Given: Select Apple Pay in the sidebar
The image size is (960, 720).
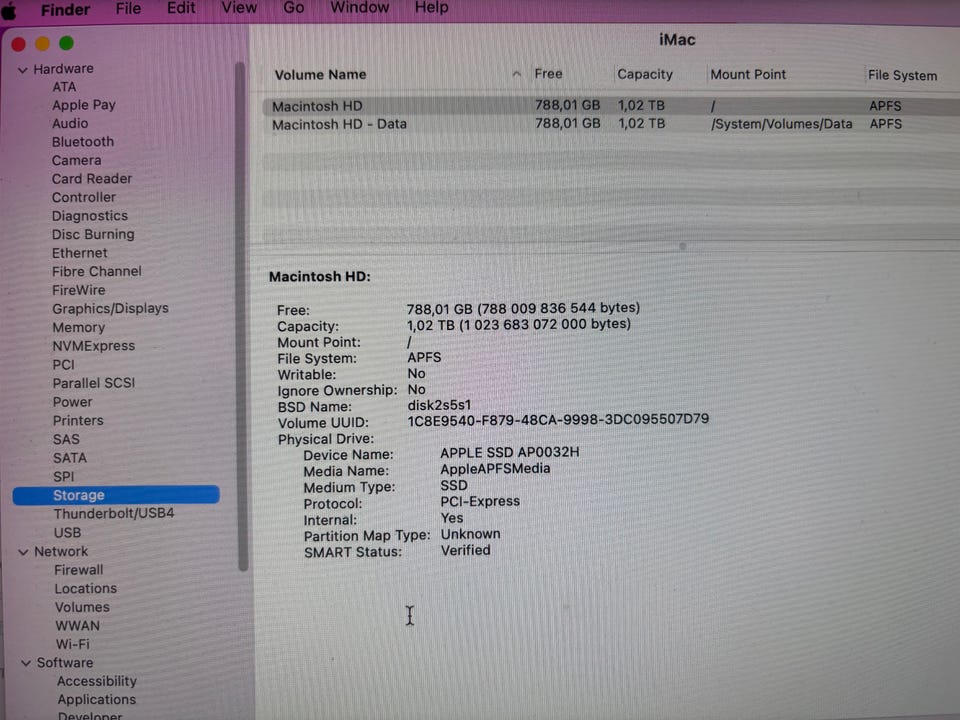Looking at the screenshot, I should 84,105.
